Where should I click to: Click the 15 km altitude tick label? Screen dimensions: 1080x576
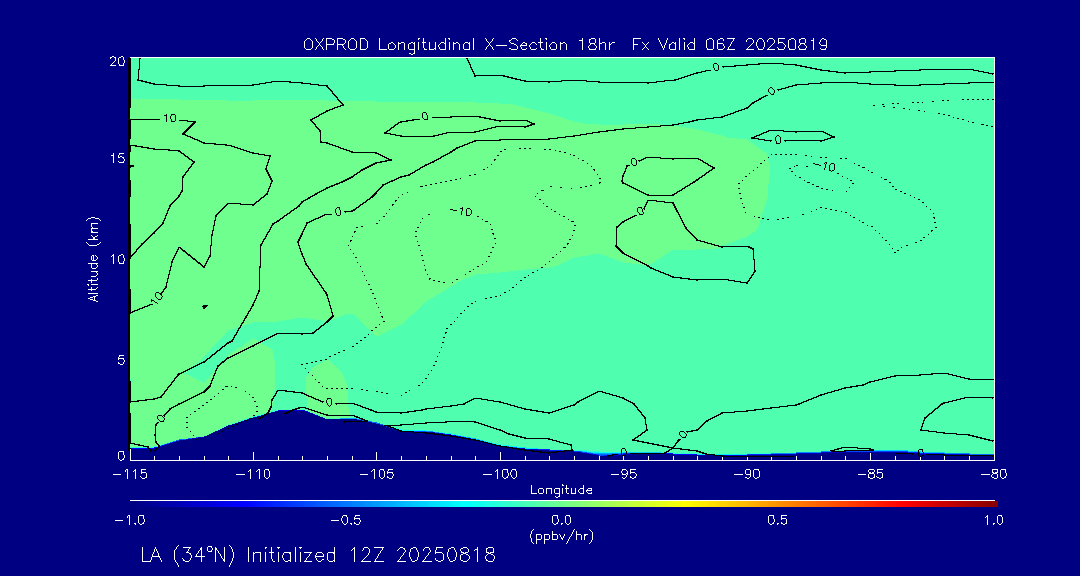pos(115,159)
